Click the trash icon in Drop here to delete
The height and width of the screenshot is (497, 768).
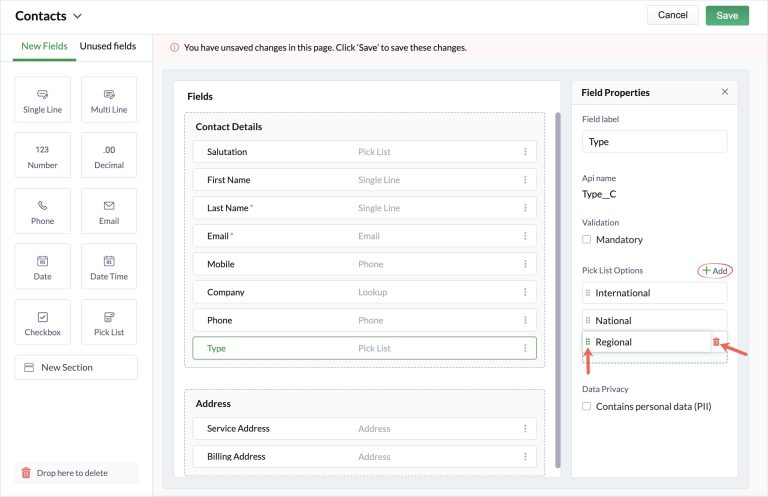coord(26,473)
